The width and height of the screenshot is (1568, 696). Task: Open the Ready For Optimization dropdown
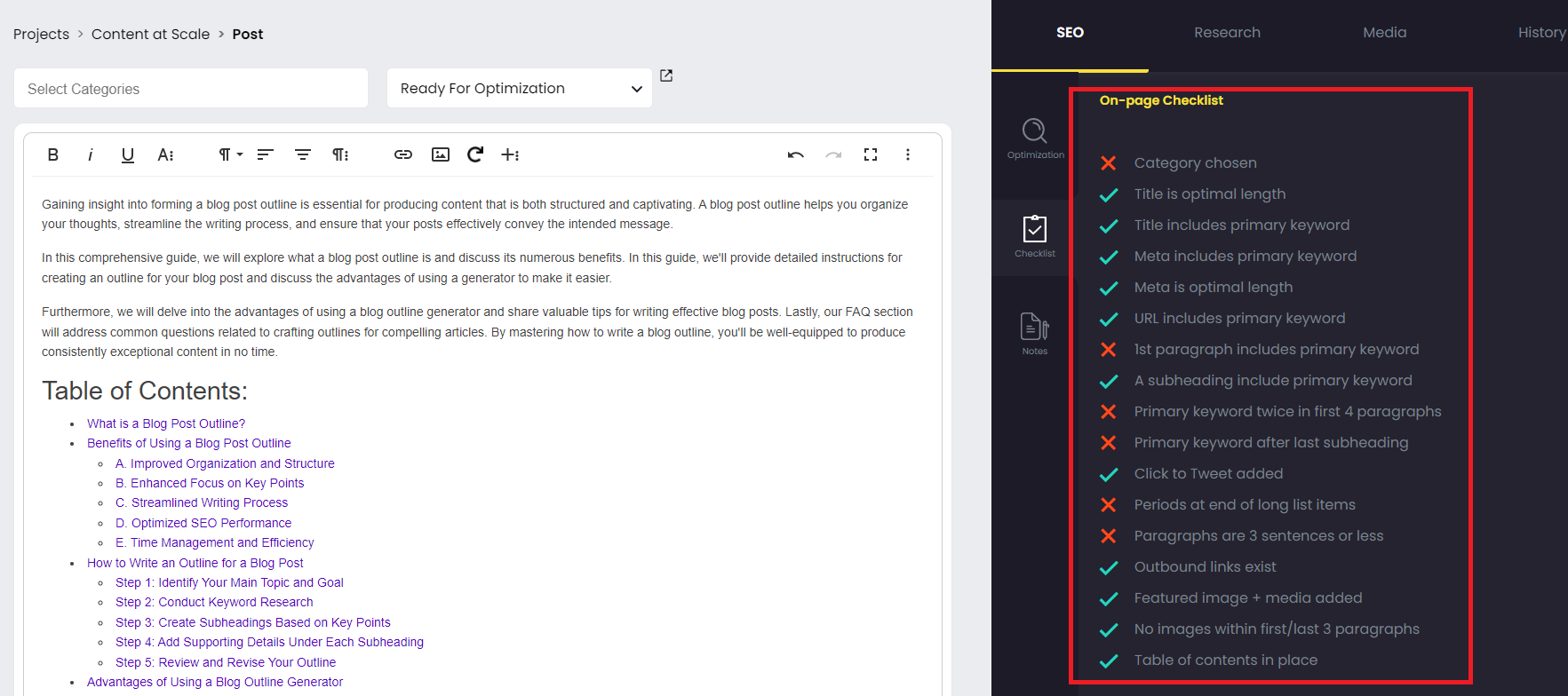(x=520, y=89)
